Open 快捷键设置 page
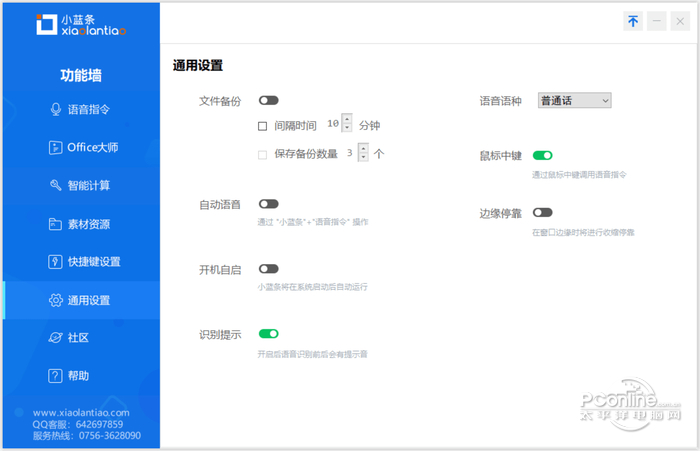Screen dimensions: 700x451 [81, 262]
